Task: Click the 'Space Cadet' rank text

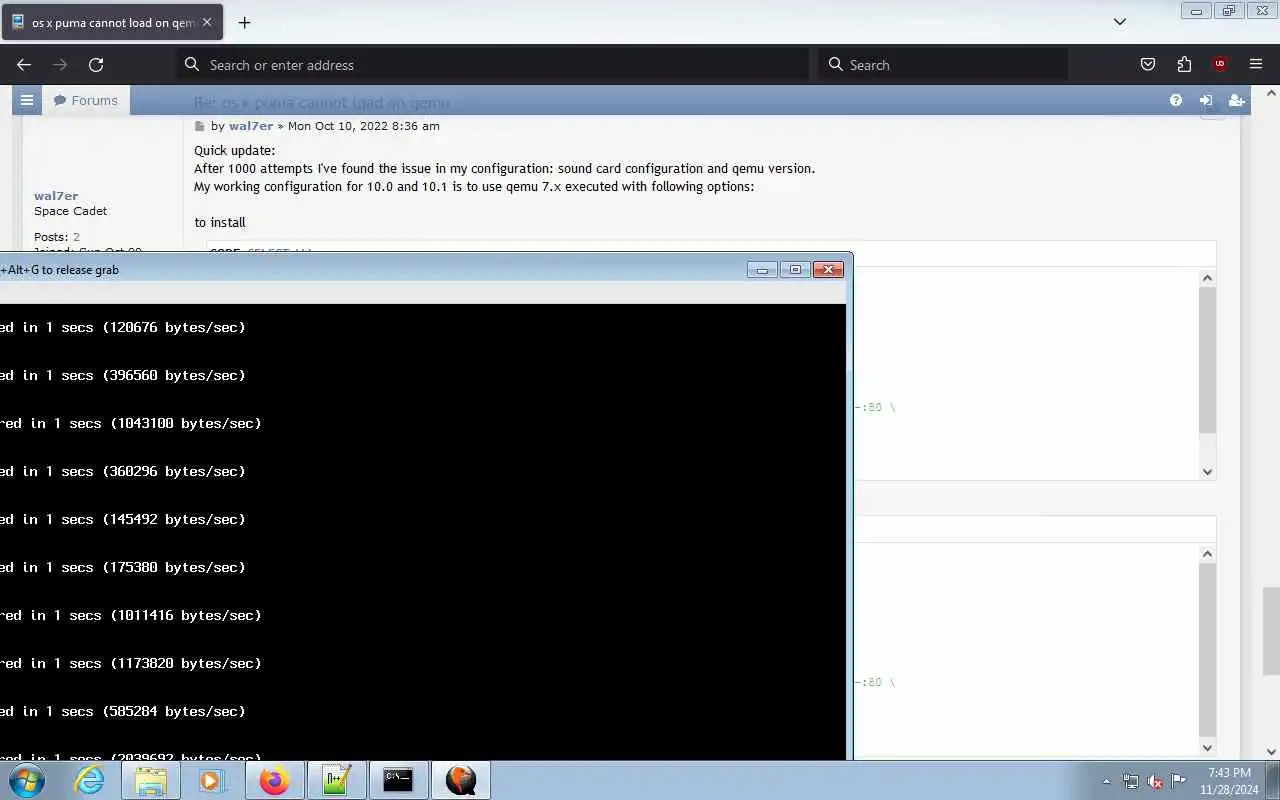Action: tap(70, 211)
